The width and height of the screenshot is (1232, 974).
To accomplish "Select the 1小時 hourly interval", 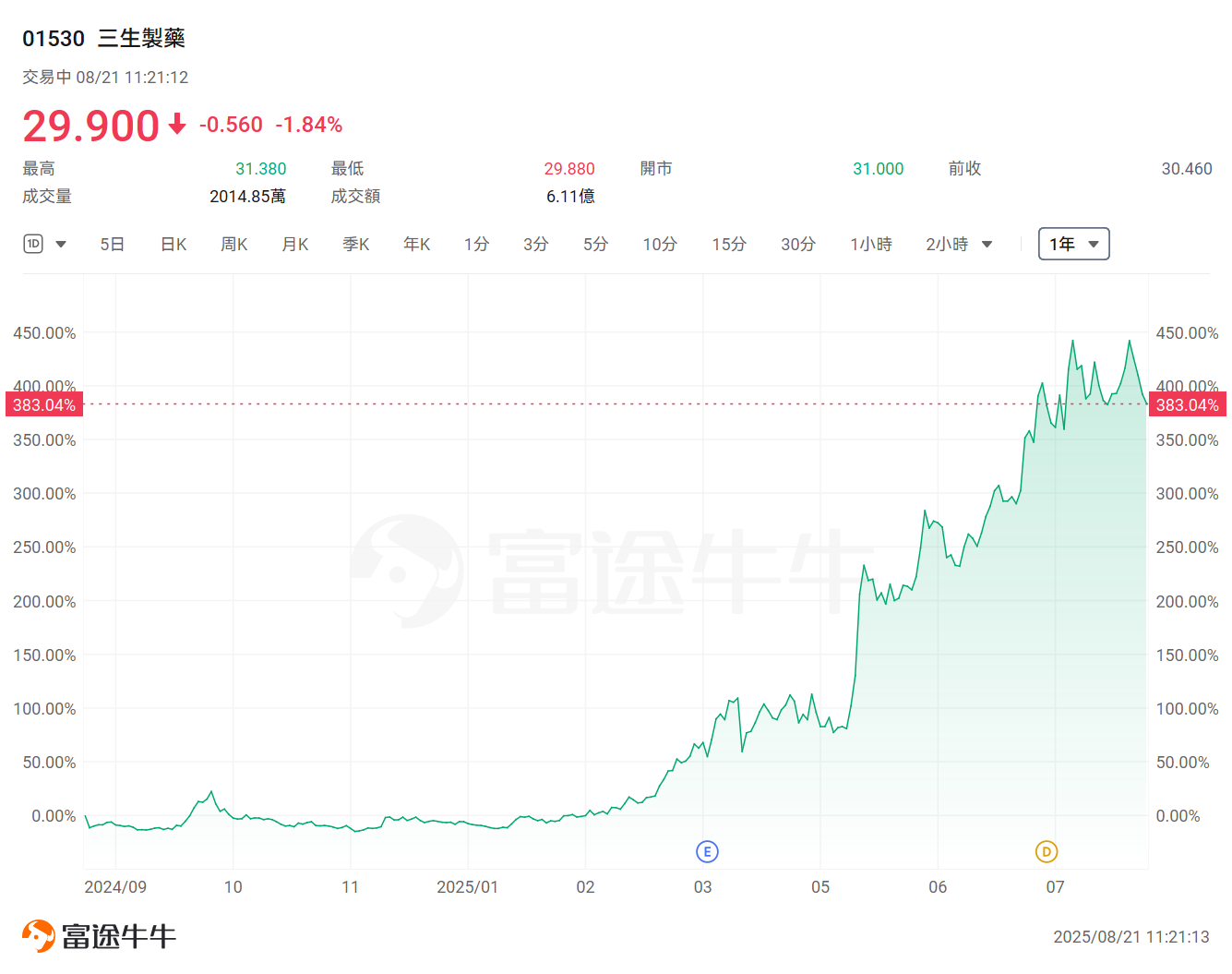I will pyautogui.click(x=870, y=244).
